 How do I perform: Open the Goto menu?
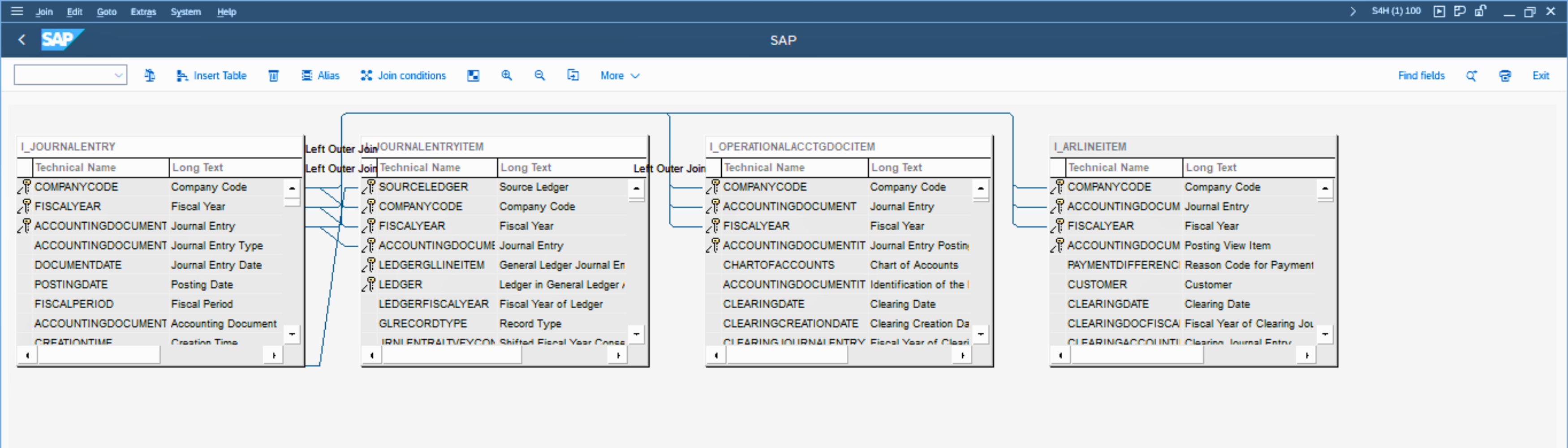107,12
